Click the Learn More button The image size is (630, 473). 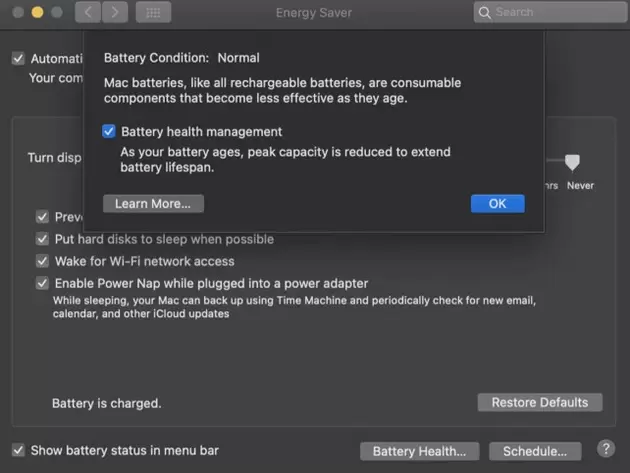153,203
